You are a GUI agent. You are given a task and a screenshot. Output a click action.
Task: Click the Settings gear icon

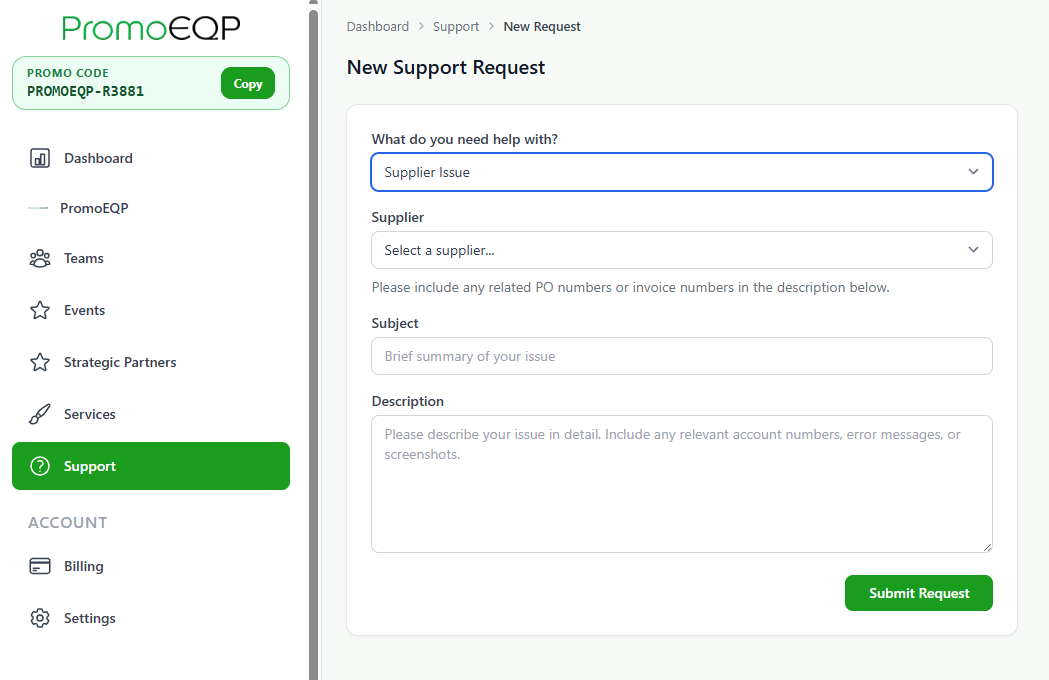click(x=39, y=618)
